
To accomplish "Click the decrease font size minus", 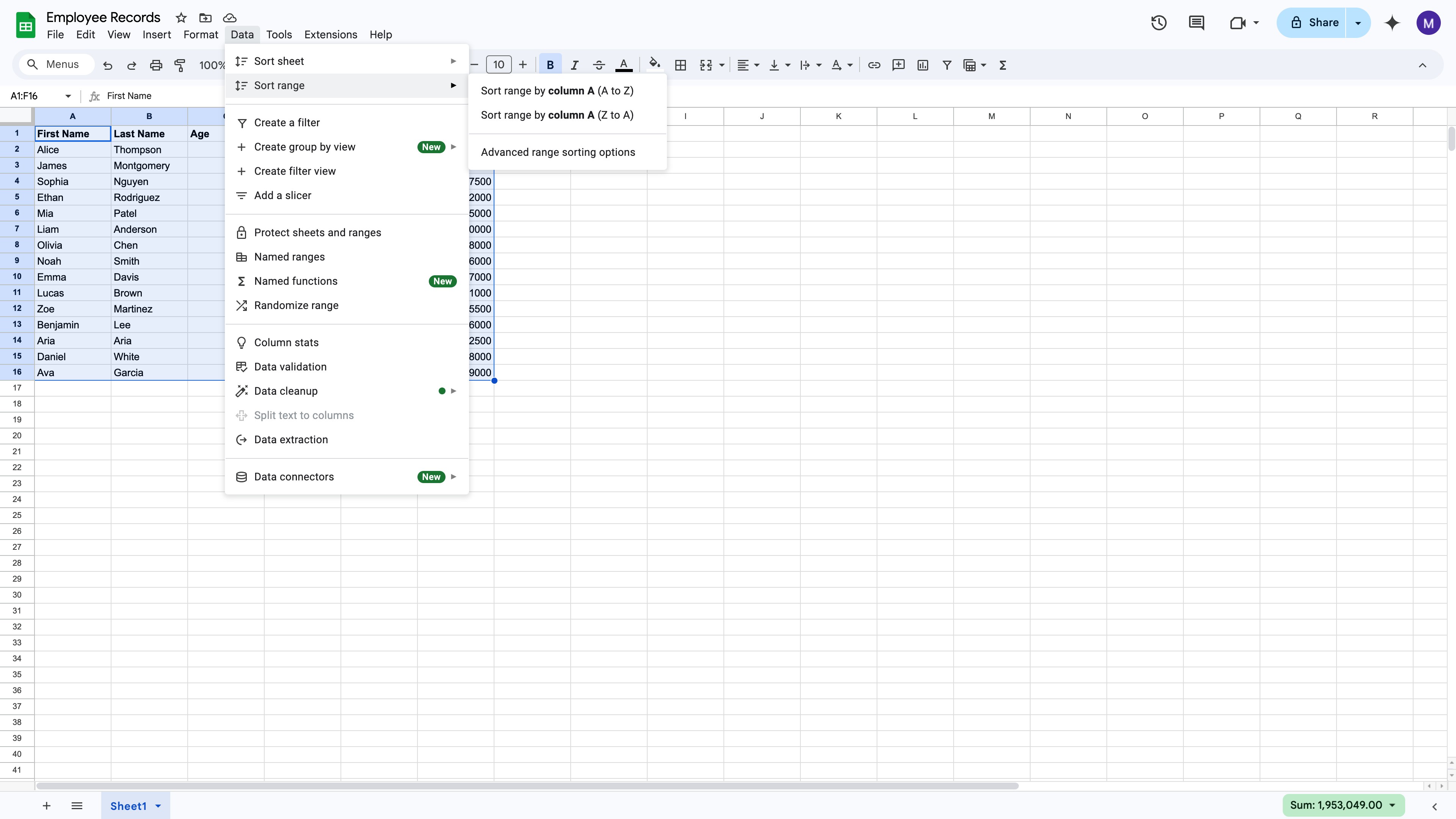I will [474, 64].
